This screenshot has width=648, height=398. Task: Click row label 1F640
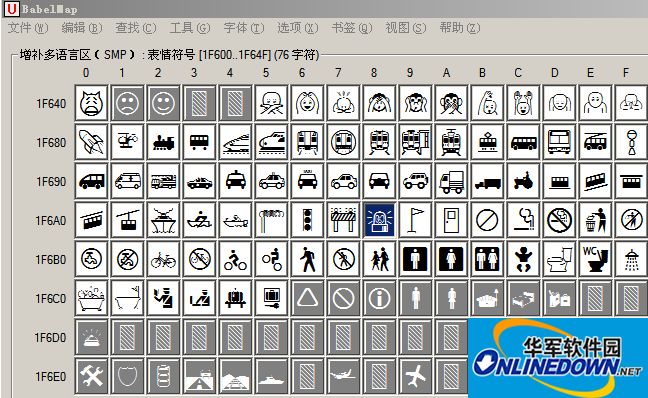pos(51,103)
